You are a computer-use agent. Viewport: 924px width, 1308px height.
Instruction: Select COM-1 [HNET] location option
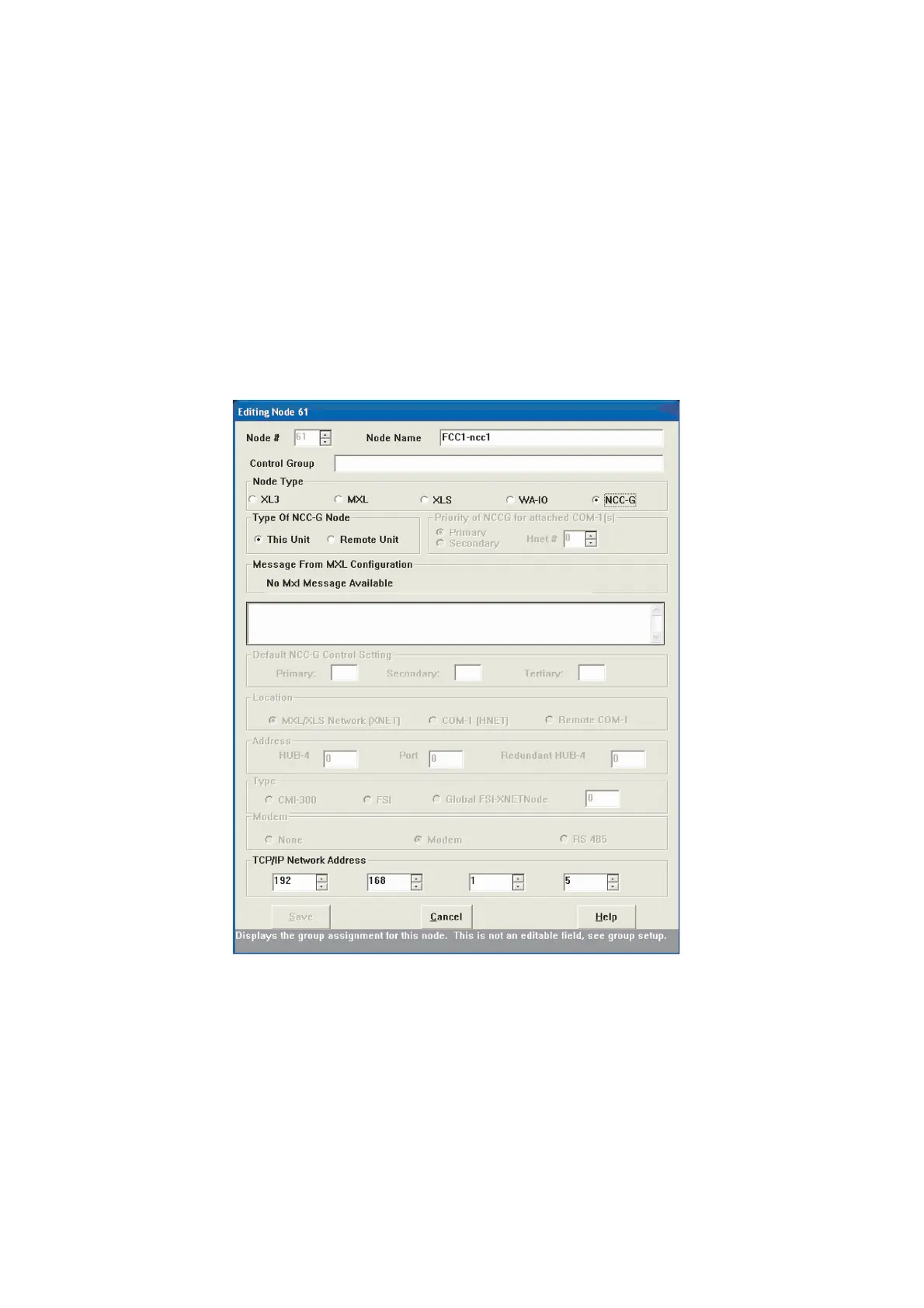(468, 720)
